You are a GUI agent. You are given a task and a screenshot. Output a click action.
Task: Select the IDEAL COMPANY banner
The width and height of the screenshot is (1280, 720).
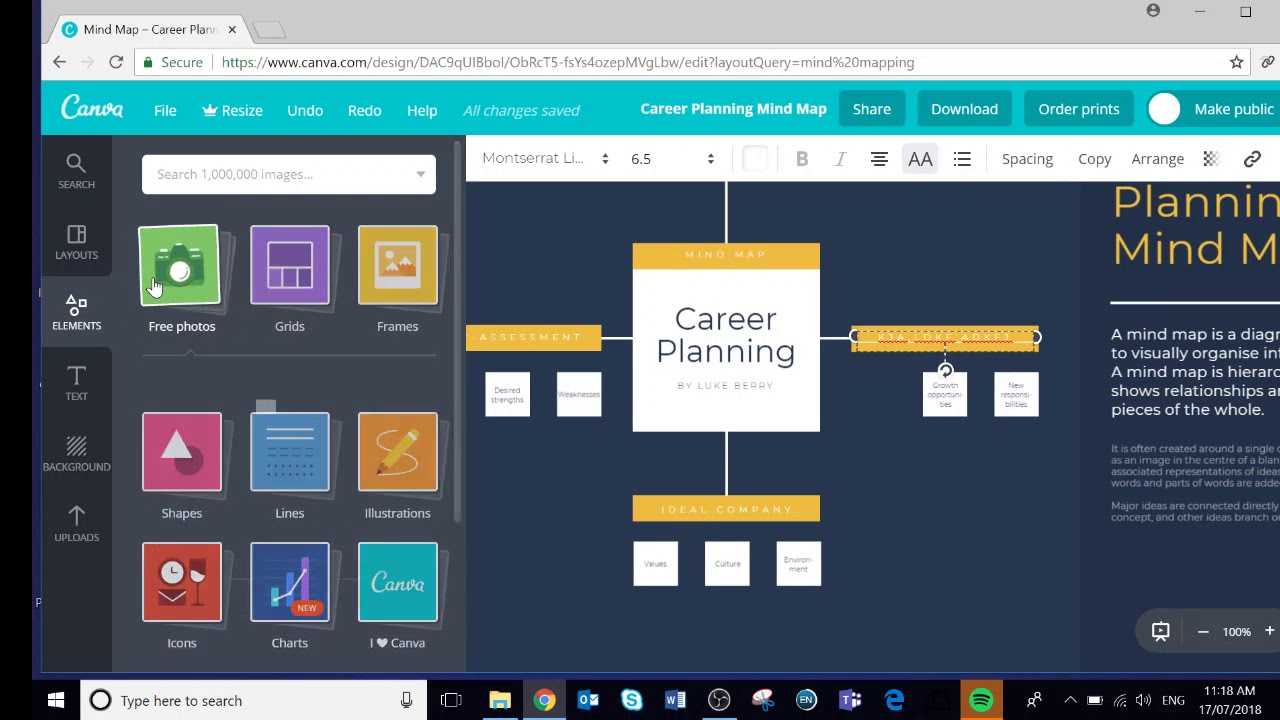[x=726, y=509]
